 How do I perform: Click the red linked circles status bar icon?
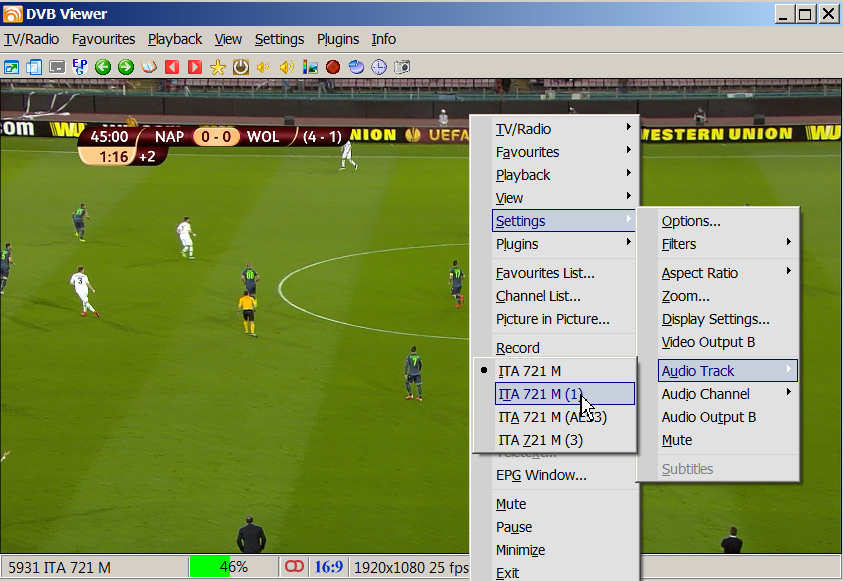click(x=294, y=566)
